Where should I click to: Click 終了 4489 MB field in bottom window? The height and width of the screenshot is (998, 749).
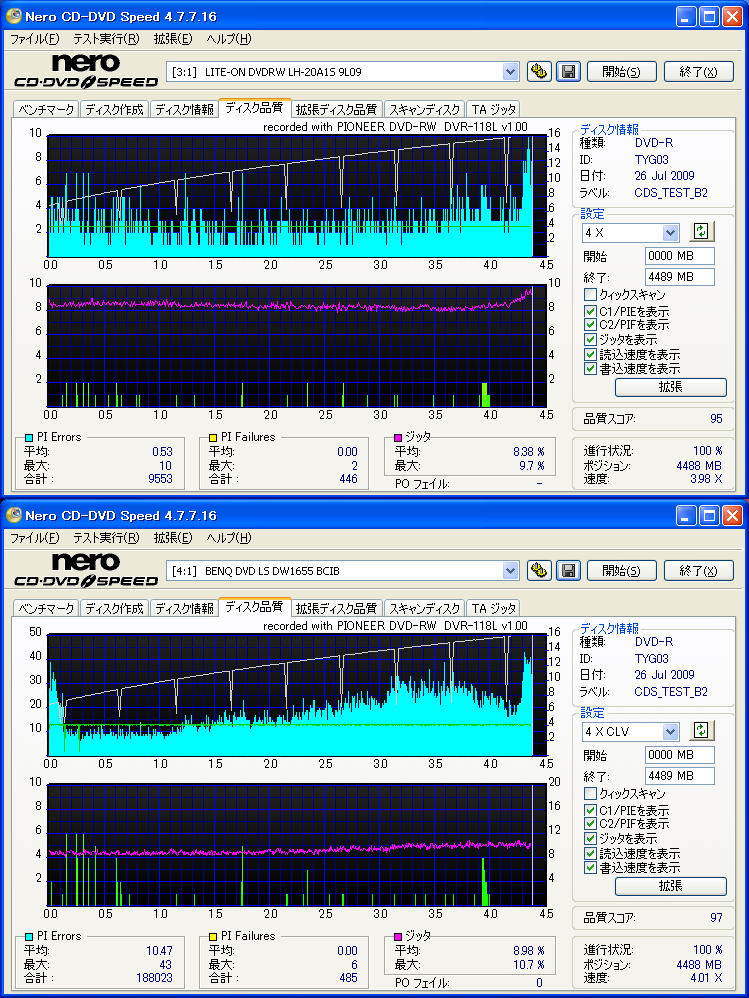(680, 776)
